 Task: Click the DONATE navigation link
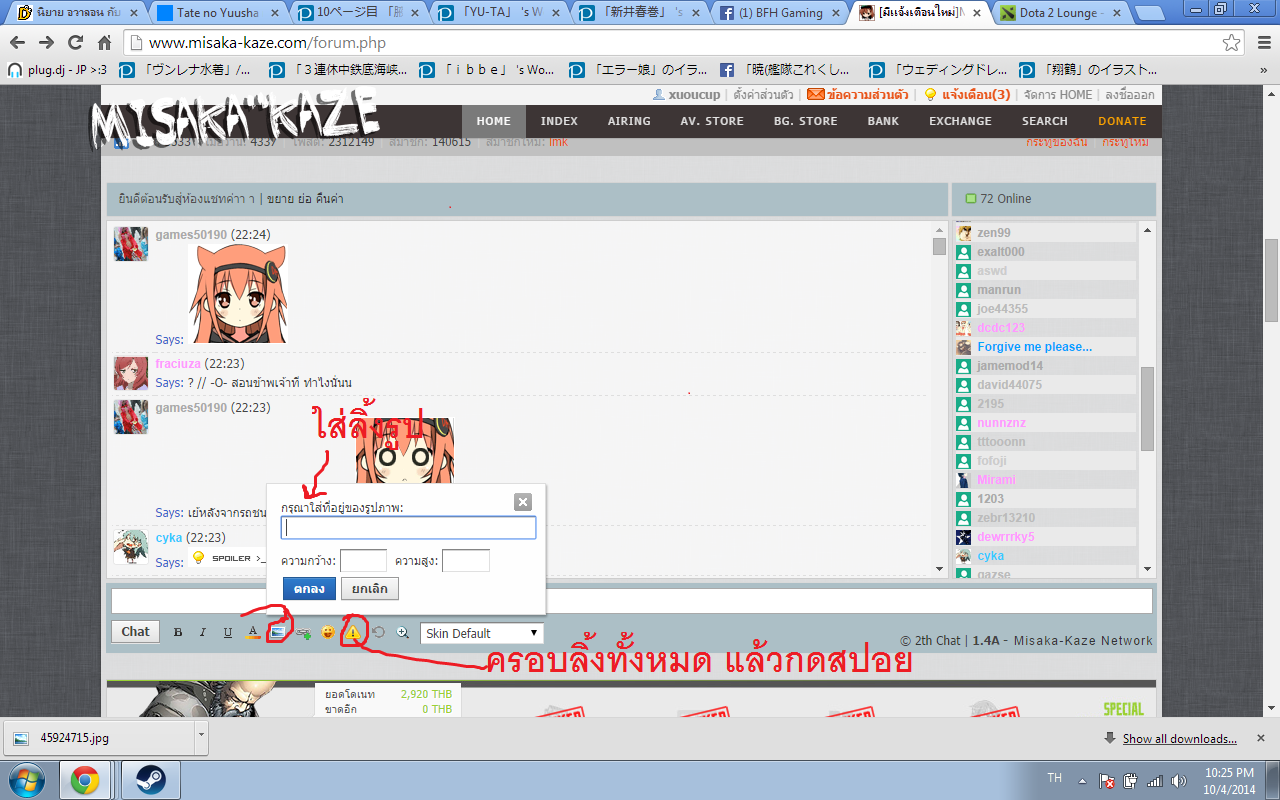tap(1122, 121)
